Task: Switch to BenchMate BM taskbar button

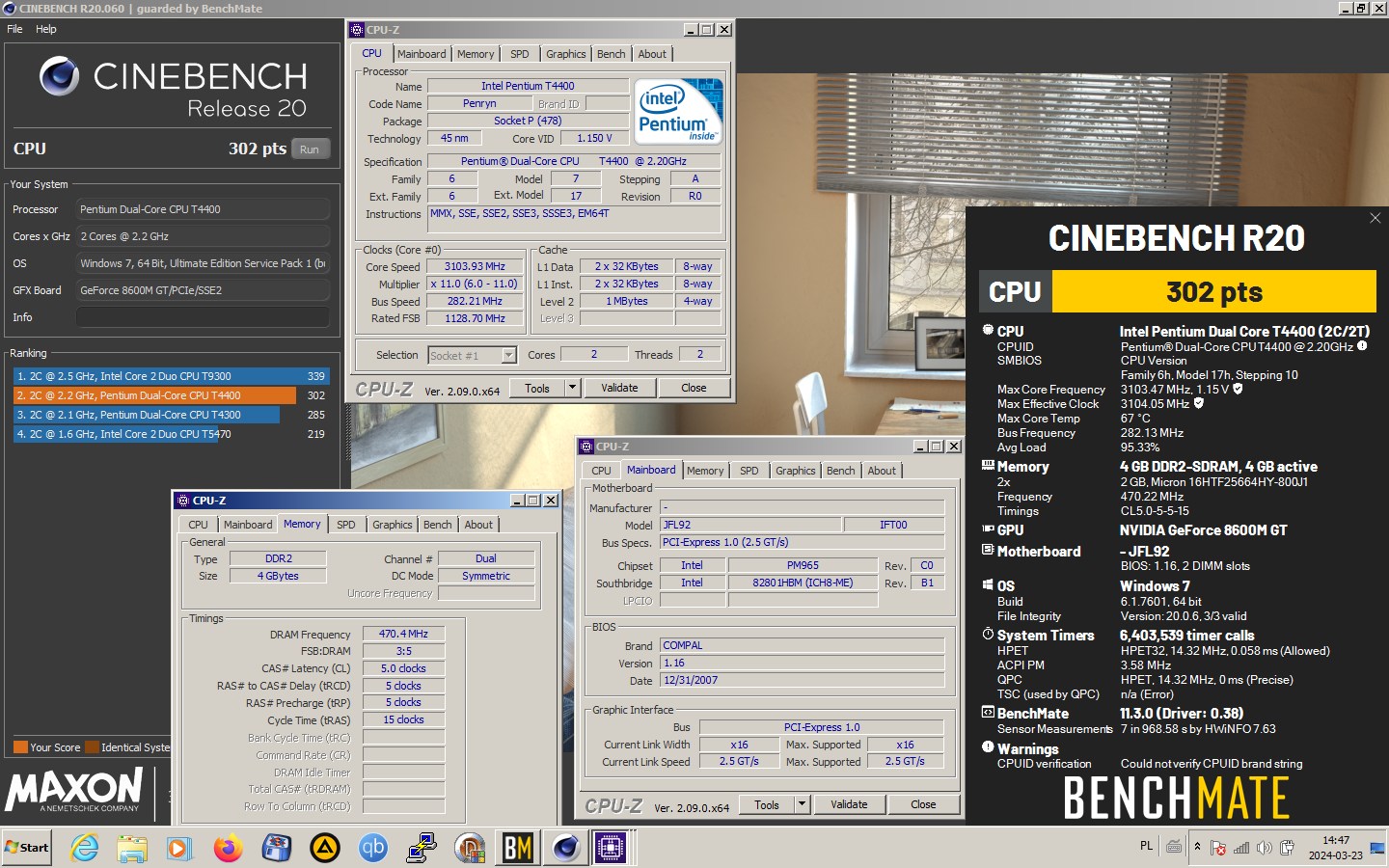Action: 518,848
